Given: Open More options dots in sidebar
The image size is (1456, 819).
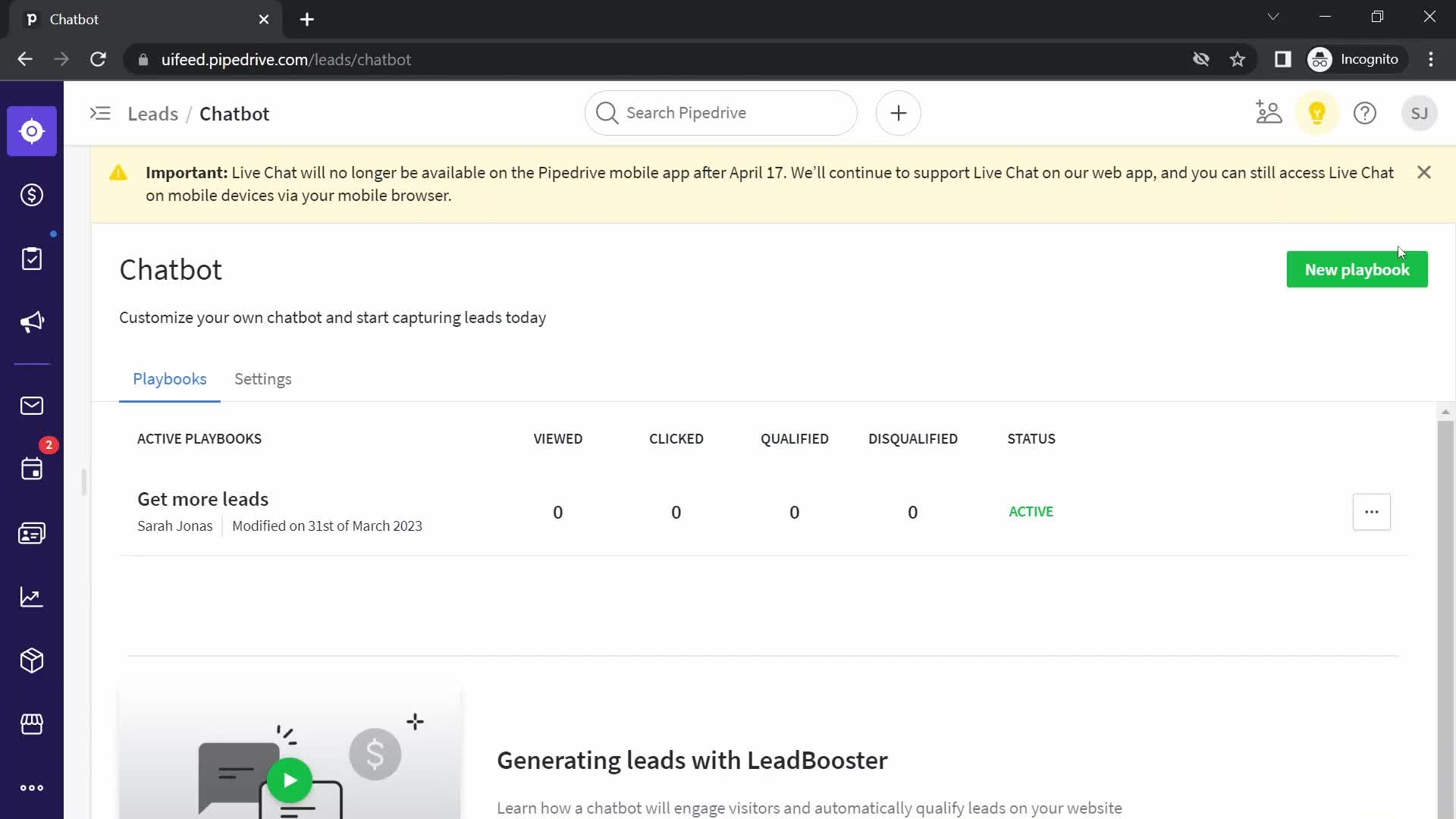Looking at the screenshot, I should pos(32,788).
